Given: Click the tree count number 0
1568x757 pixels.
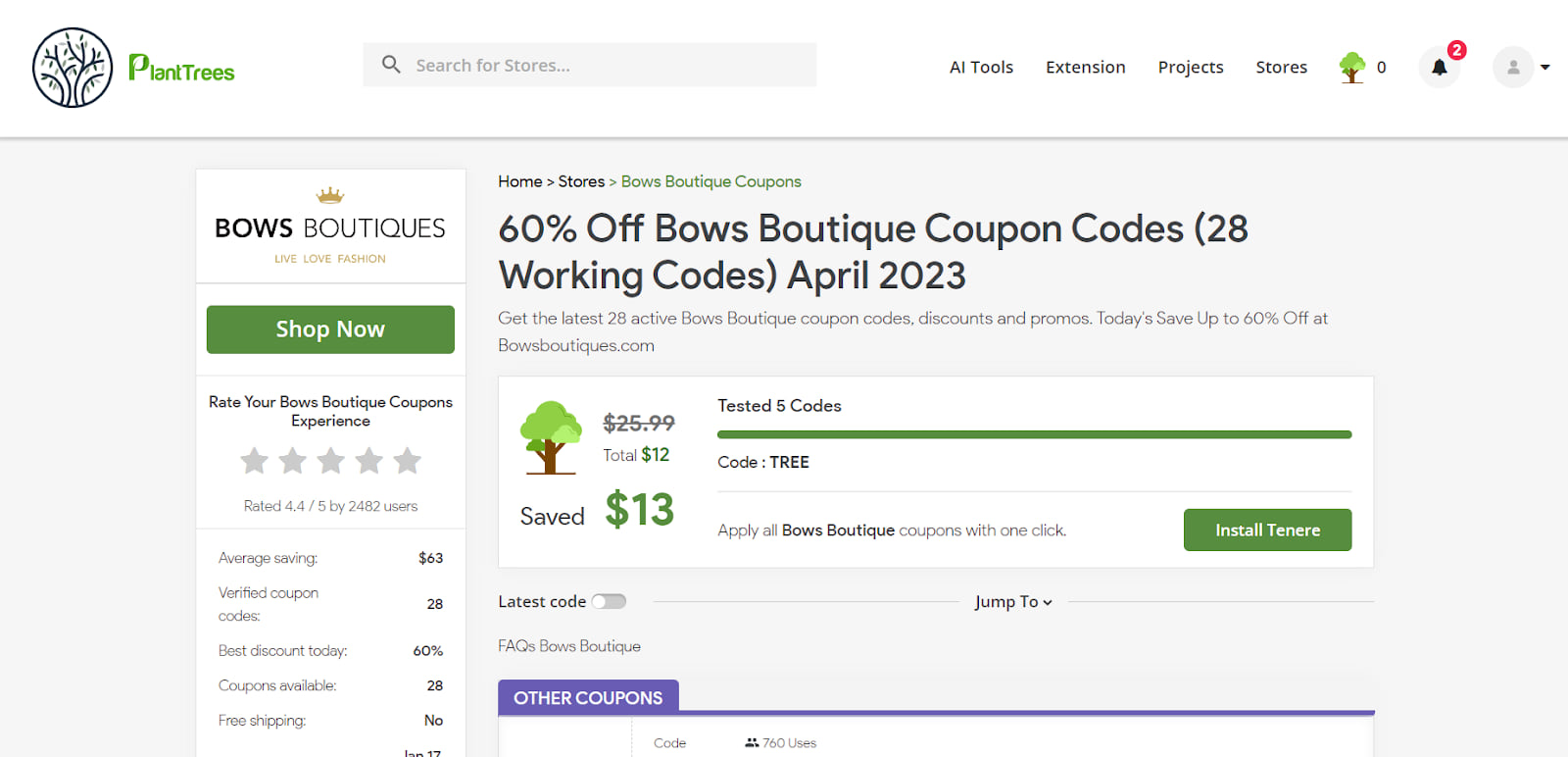Looking at the screenshot, I should pos(1381,68).
